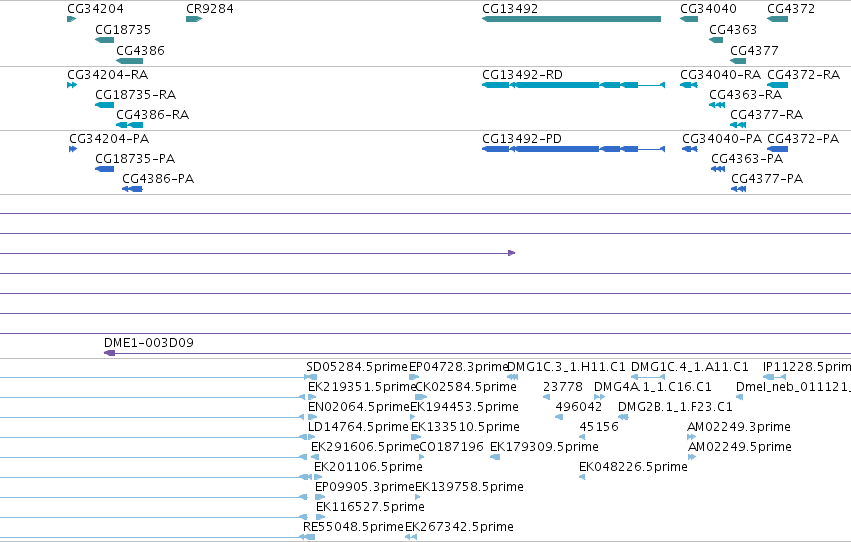Select protein CG34204-PA
851x542 pixels.
pos(73,149)
